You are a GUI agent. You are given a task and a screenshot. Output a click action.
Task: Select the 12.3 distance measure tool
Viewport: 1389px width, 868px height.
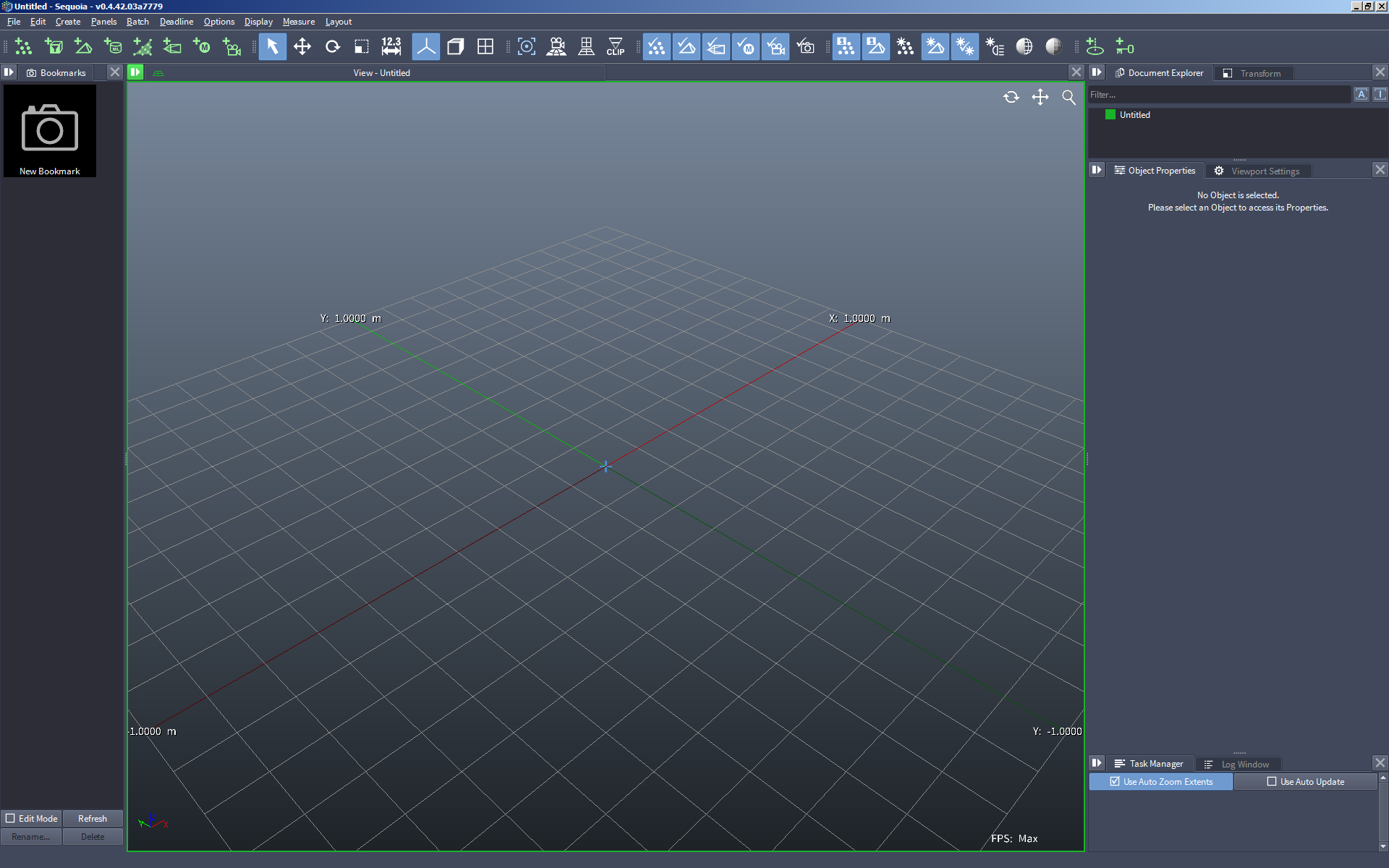[x=391, y=47]
